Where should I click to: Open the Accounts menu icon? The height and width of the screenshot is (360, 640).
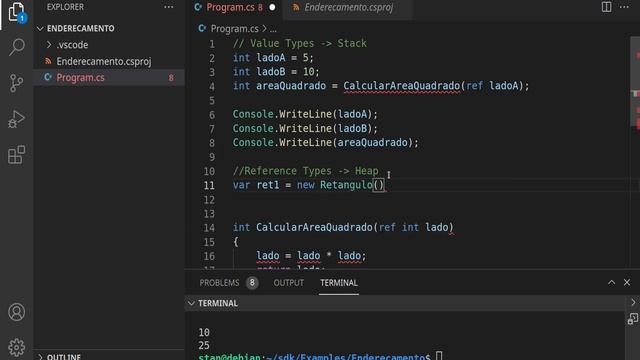click(x=16, y=312)
